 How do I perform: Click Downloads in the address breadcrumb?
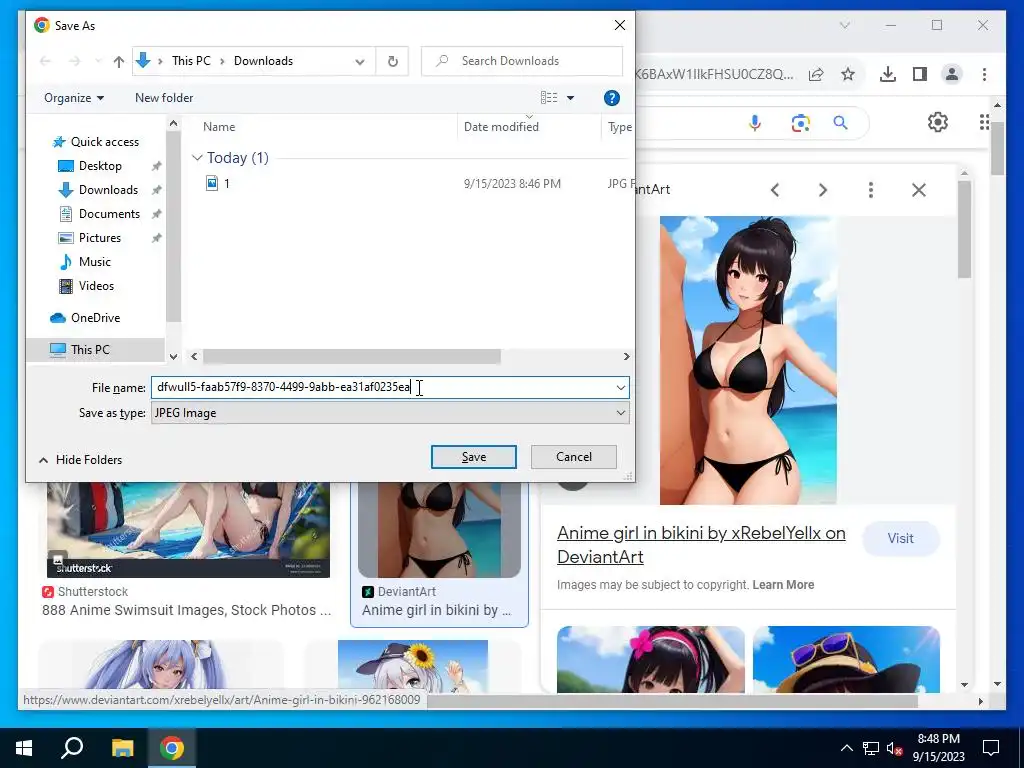tap(263, 61)
